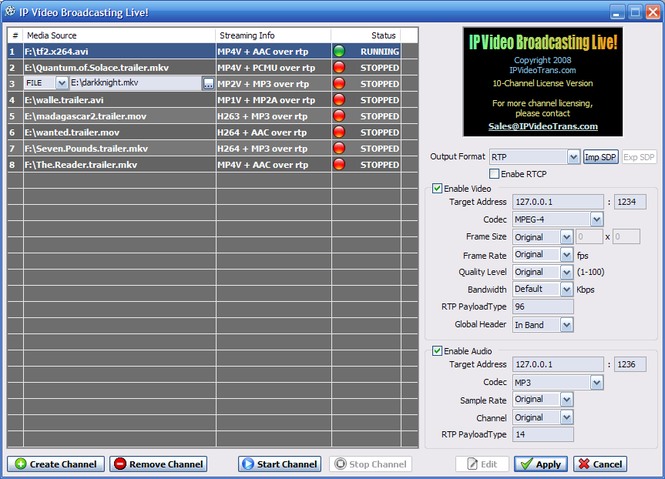Expand the Global Header In Band dropdown
Viewport: 665px width, 479px height.
tap(567, 325)
